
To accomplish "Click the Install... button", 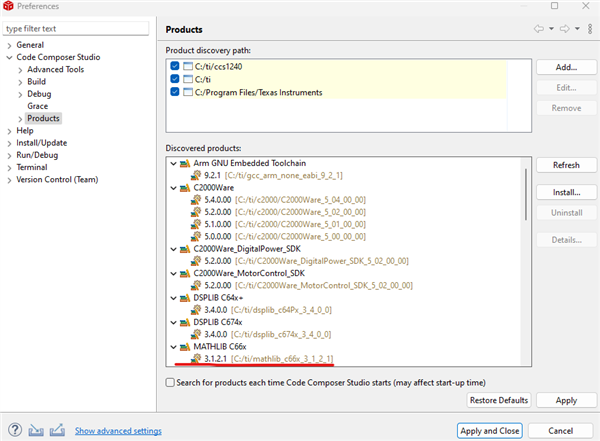I will click(x=566, y=192).
